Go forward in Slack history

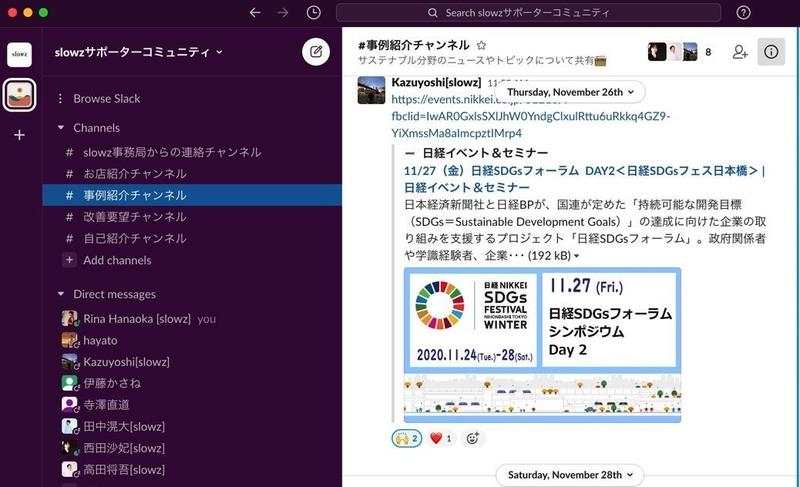(x=283, y=13)
